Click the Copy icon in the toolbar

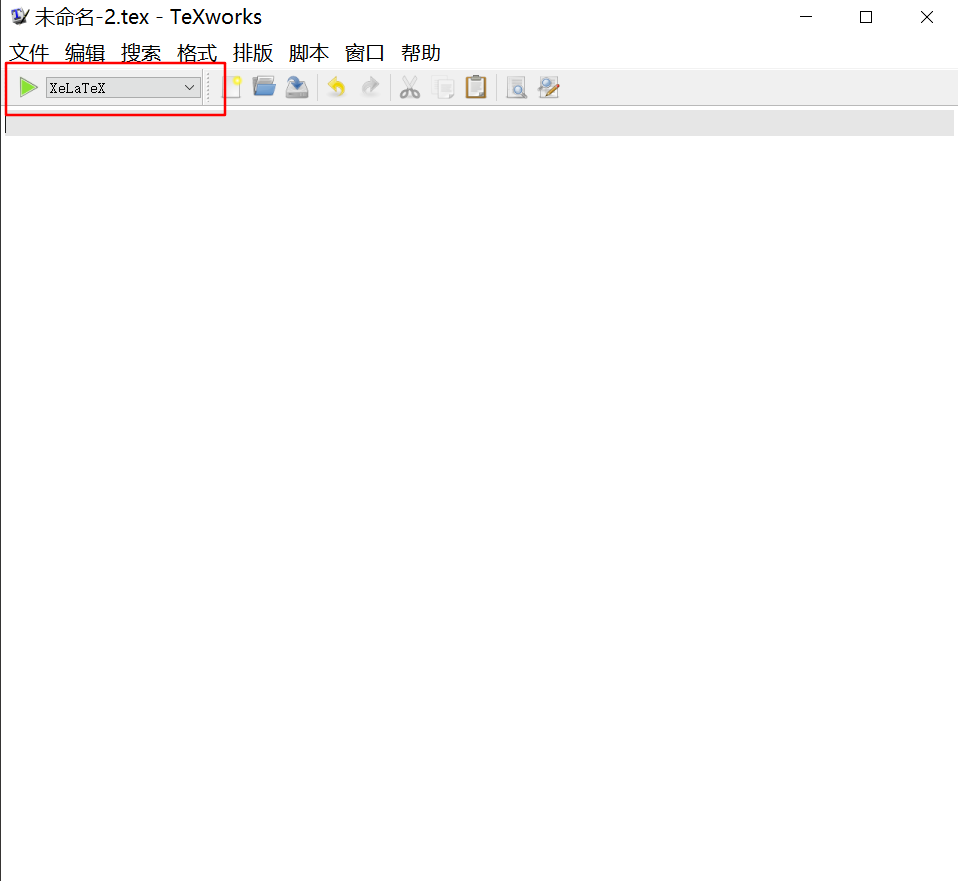443,87
